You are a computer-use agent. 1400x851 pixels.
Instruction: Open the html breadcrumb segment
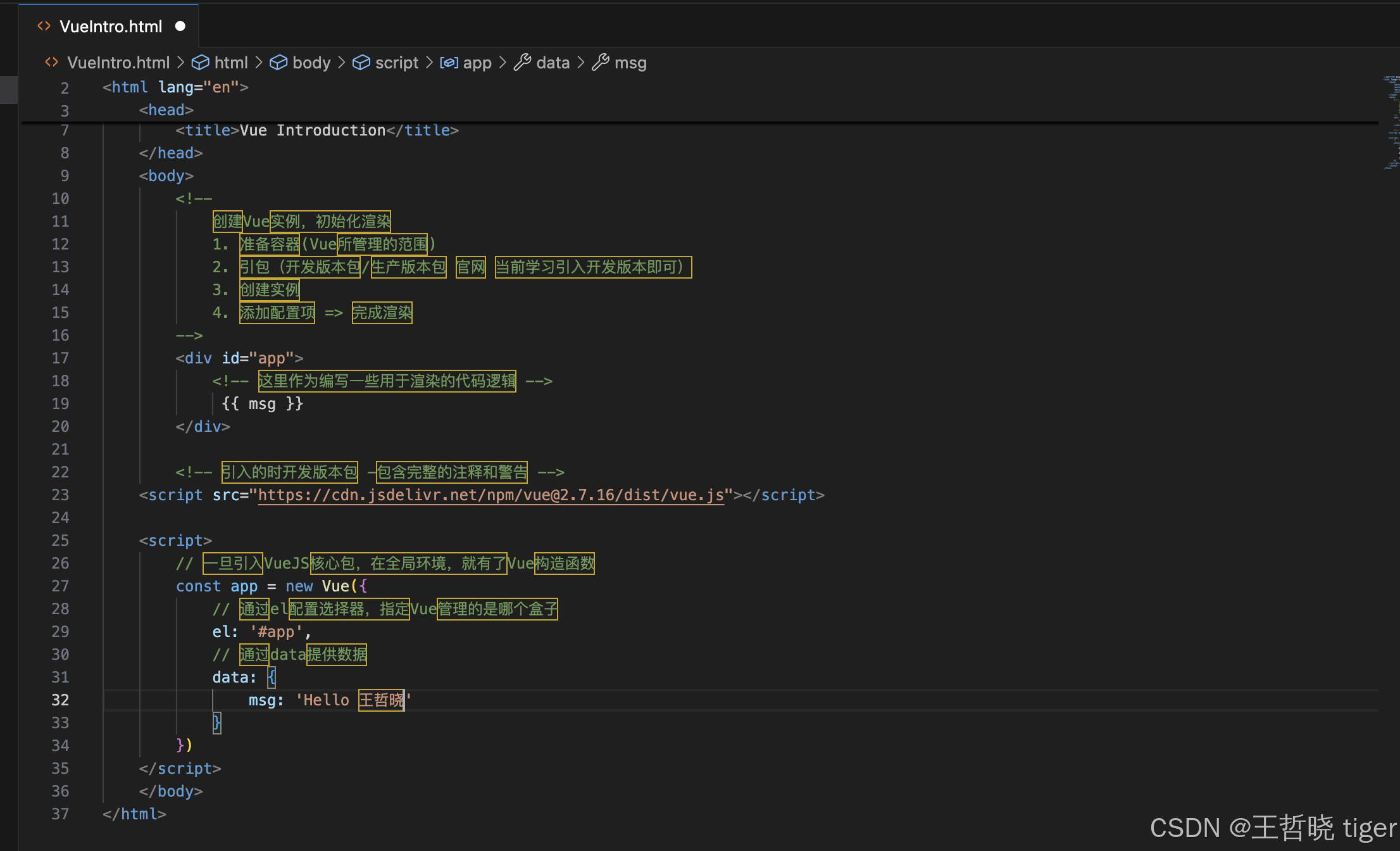231,63
